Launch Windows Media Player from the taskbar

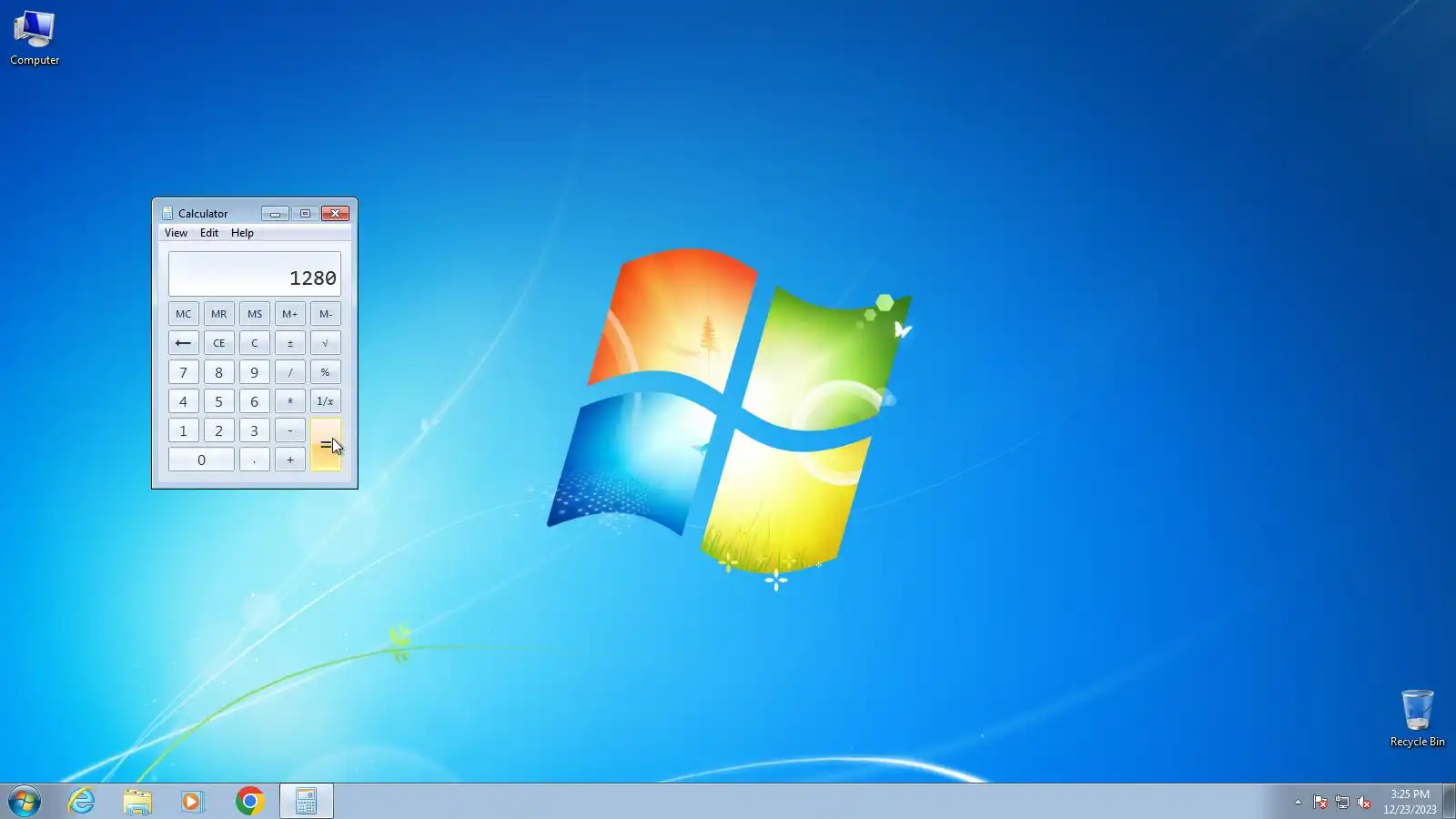(192, 801)
